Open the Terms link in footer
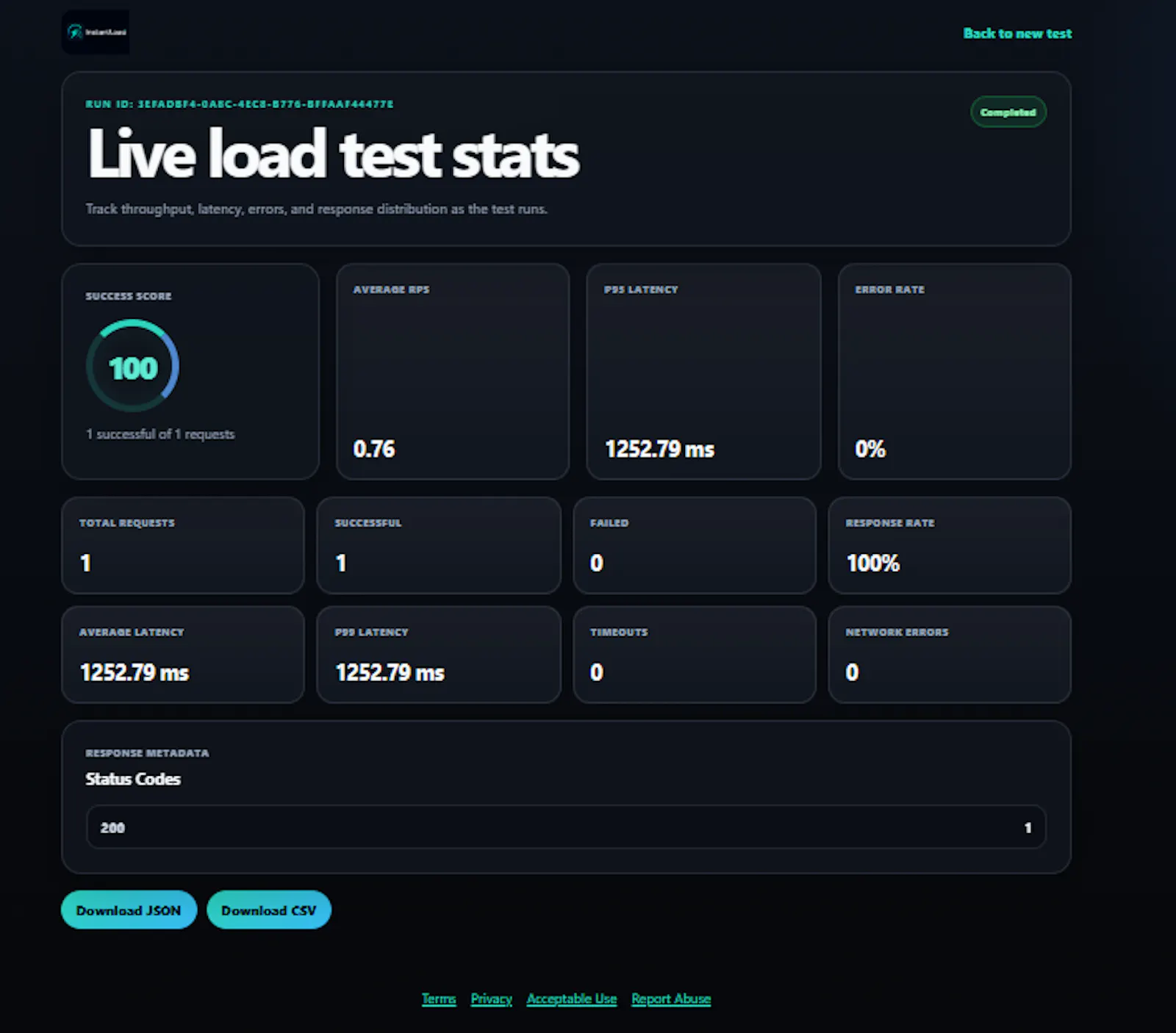The height and width of the screenshot is (1033, 1176). (439, 999)
